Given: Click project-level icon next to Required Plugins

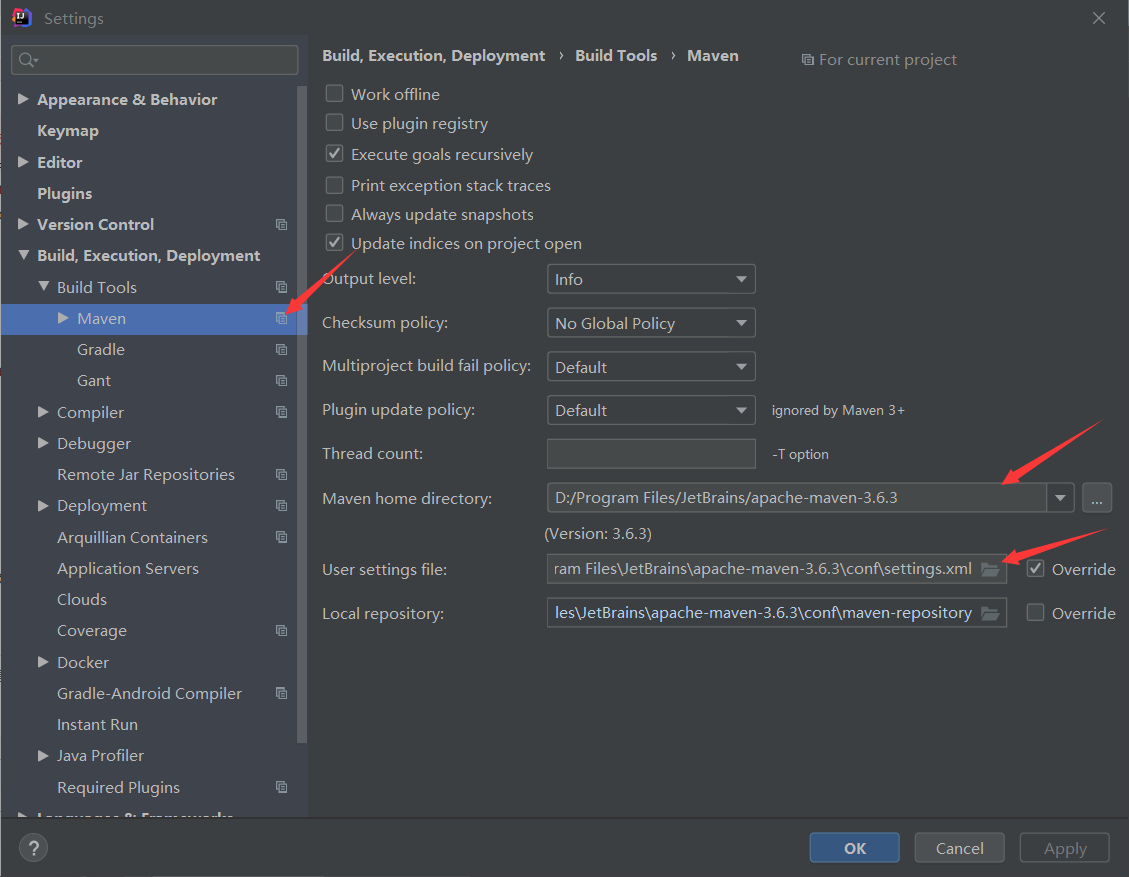Looking at the screenshot, I should [x=282, y=787].
